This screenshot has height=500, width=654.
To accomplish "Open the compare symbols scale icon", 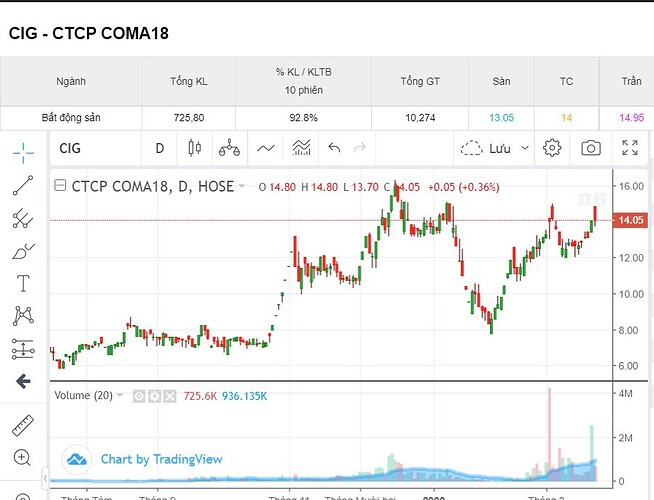I will pyautogui.click(x=229, y=148).
